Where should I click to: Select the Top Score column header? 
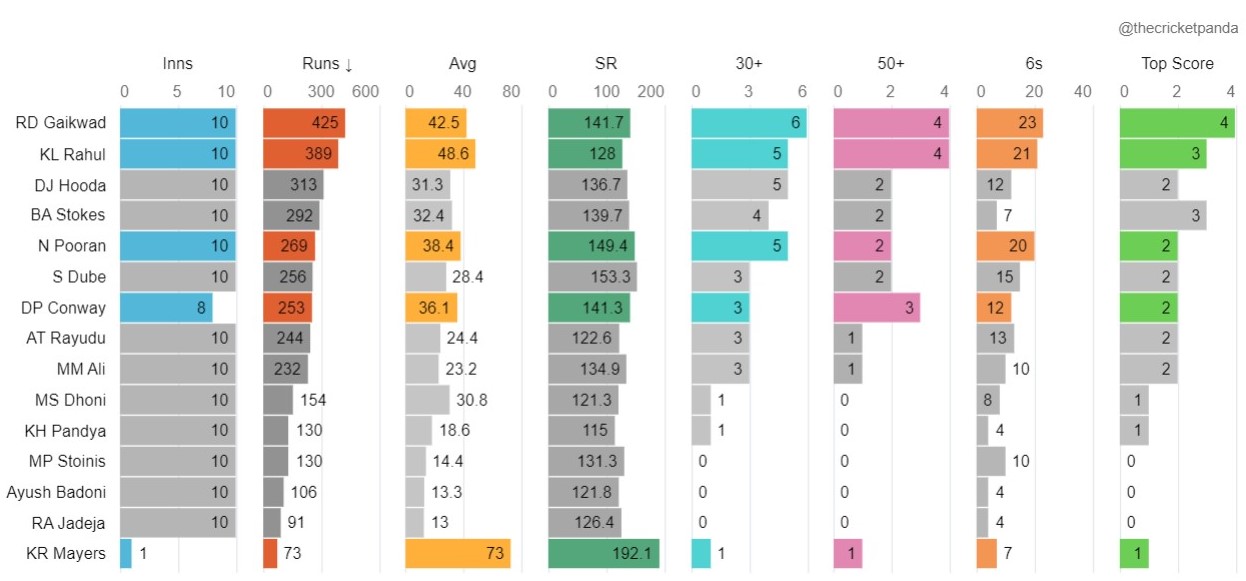(1177, 64)
